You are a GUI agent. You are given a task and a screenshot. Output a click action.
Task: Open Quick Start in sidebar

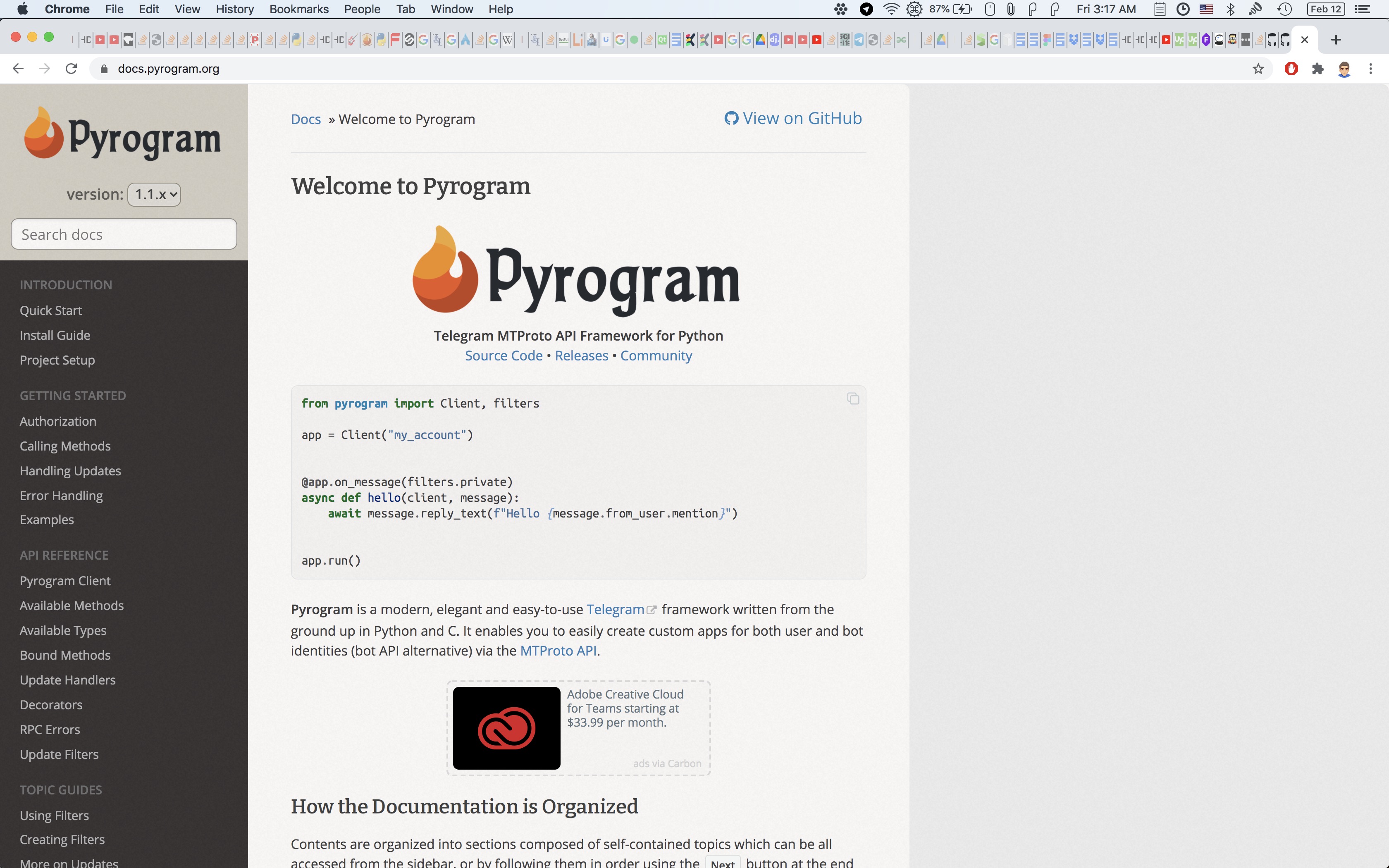50,310
